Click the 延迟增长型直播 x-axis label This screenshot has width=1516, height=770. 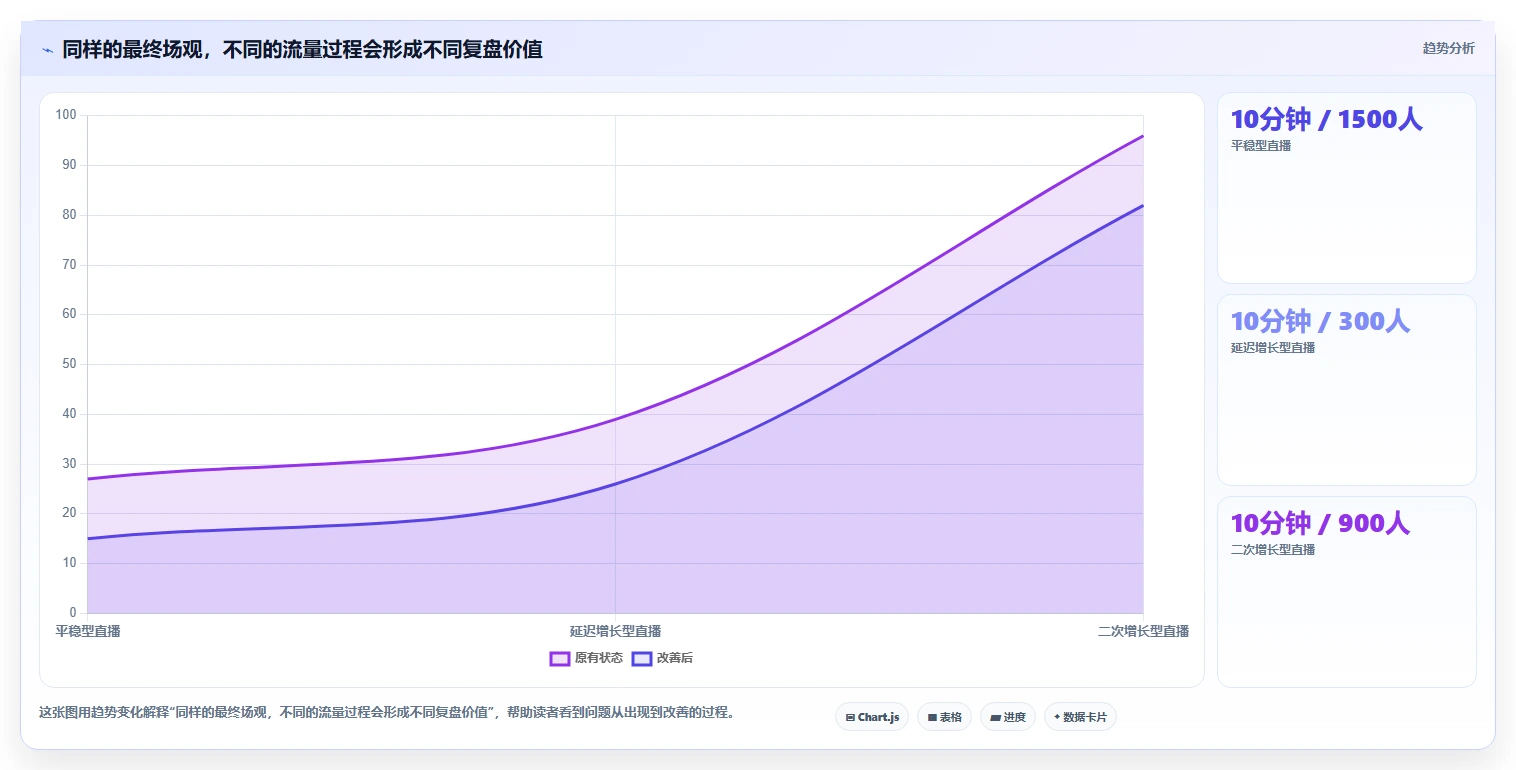pos(615,631)
